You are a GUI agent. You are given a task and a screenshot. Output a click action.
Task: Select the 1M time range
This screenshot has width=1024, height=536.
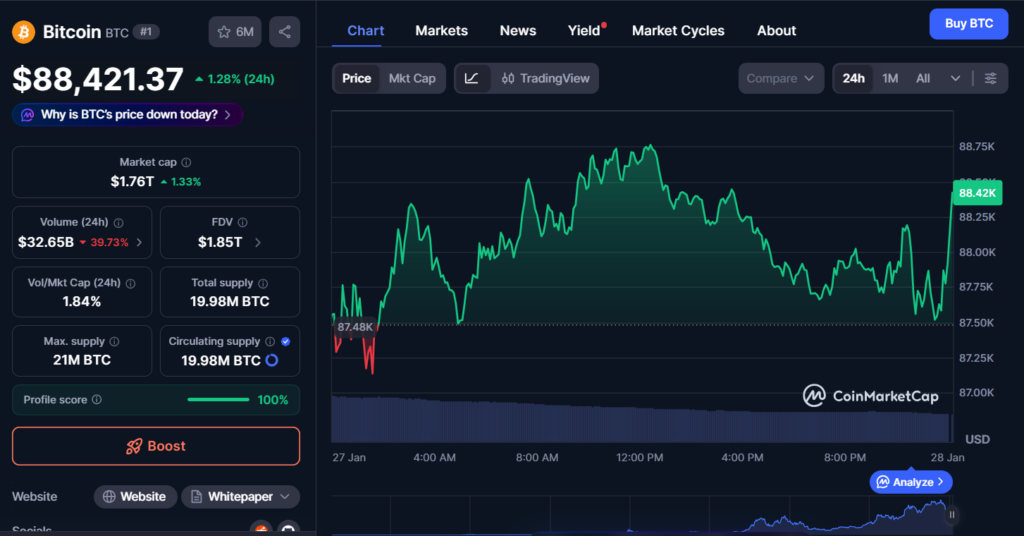[x=890, y=78]
